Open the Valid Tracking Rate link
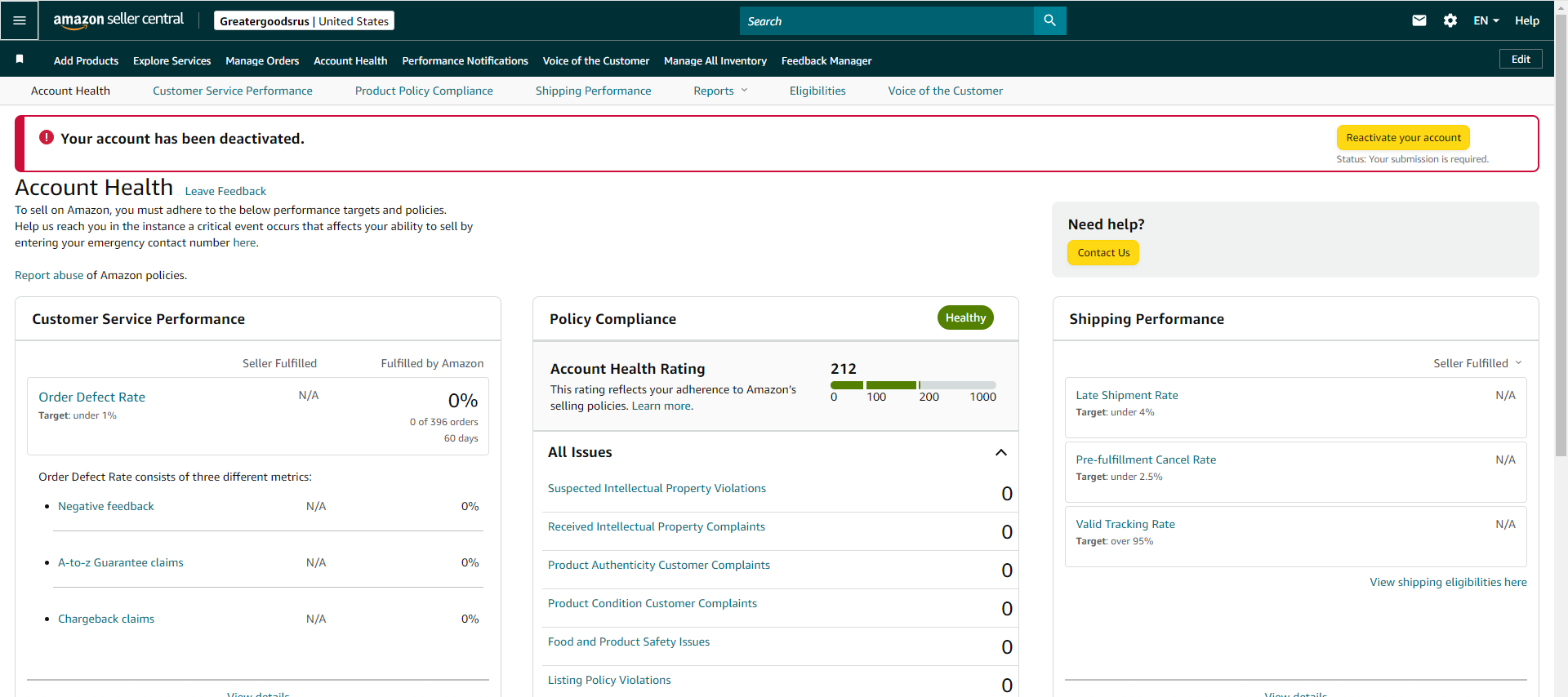Image resolution: width=1568 pixels, height=697 pixels. pos(1125,524)
